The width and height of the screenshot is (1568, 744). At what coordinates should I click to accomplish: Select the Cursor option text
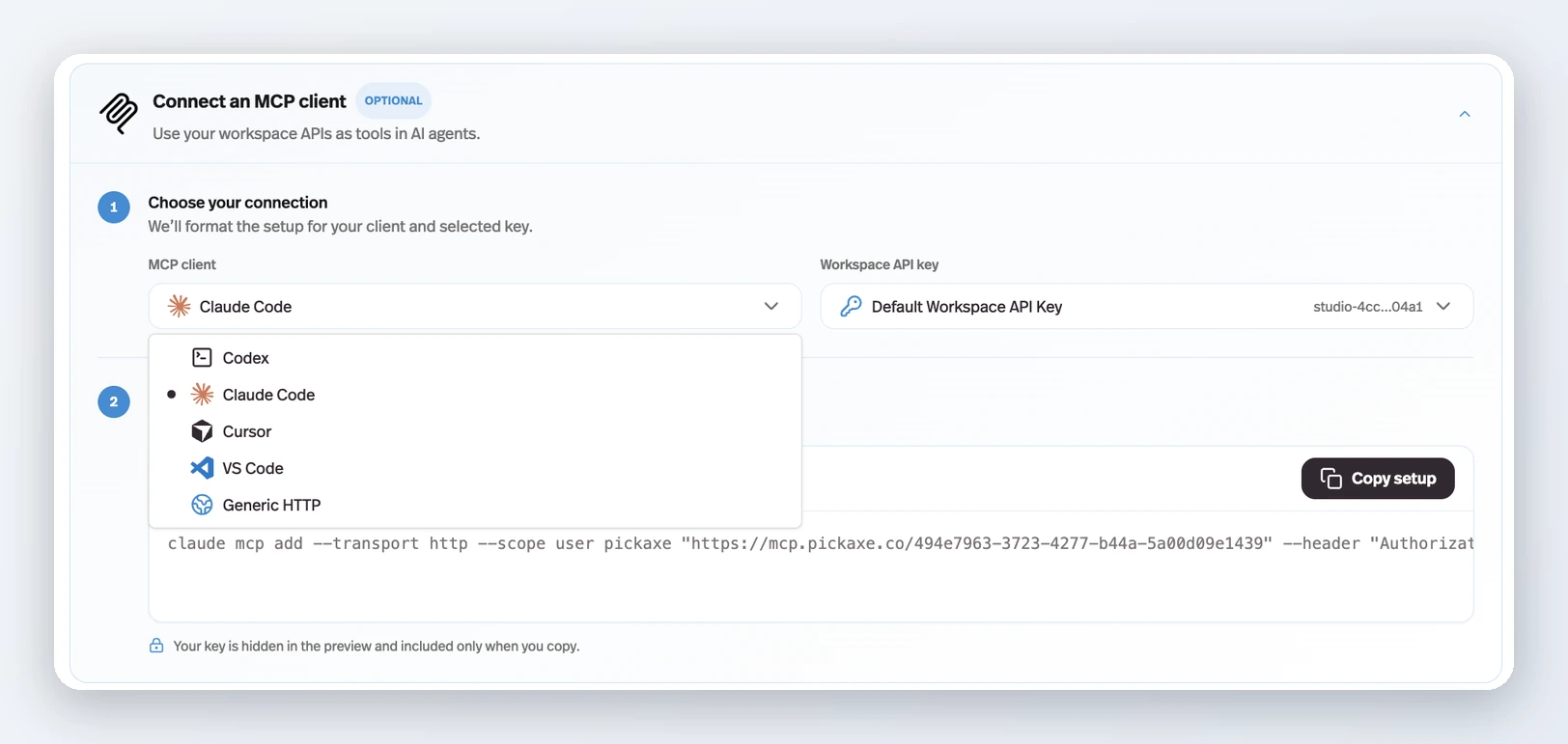[247, 431]
